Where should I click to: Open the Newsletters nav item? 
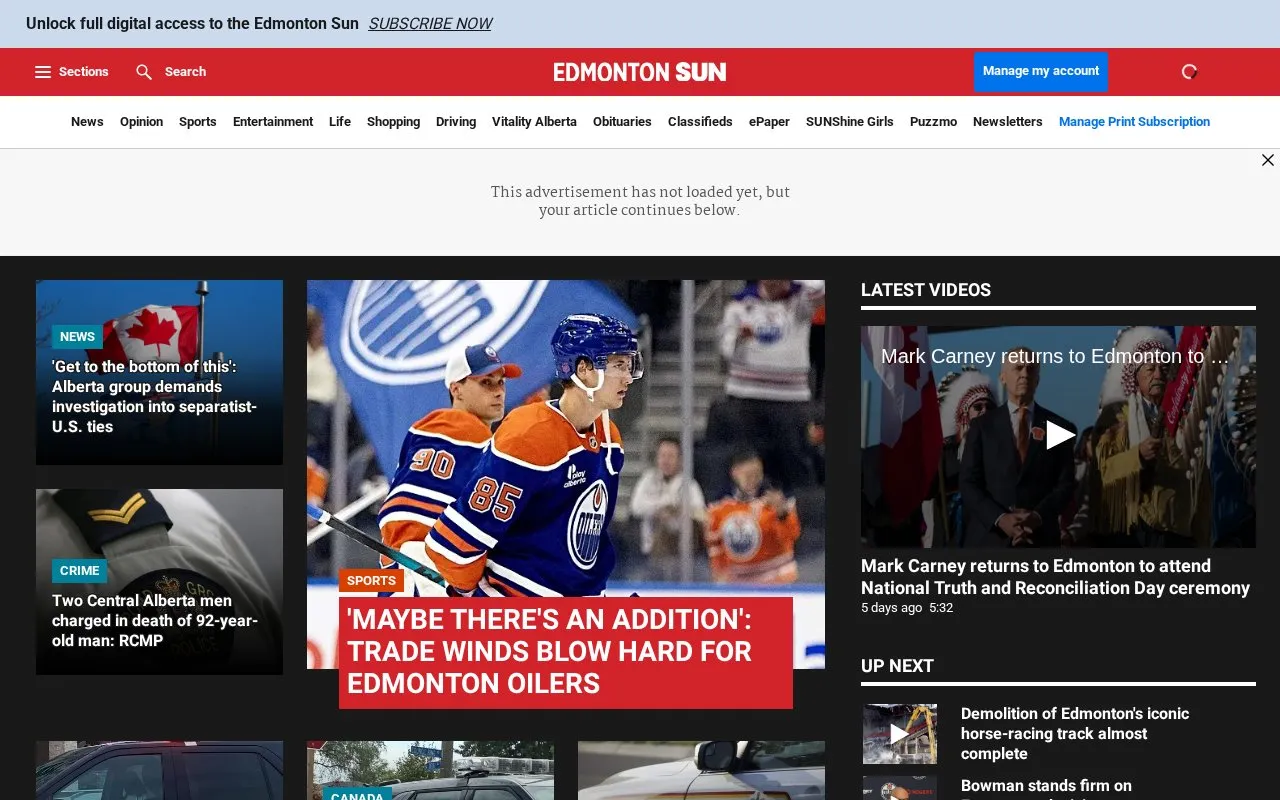(1008, 122)
